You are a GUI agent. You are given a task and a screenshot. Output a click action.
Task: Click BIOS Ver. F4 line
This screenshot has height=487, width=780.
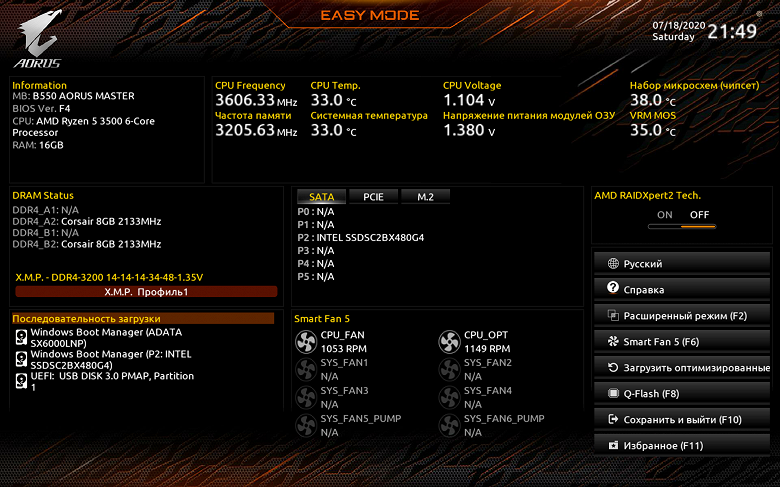click(x=41, y=108)
